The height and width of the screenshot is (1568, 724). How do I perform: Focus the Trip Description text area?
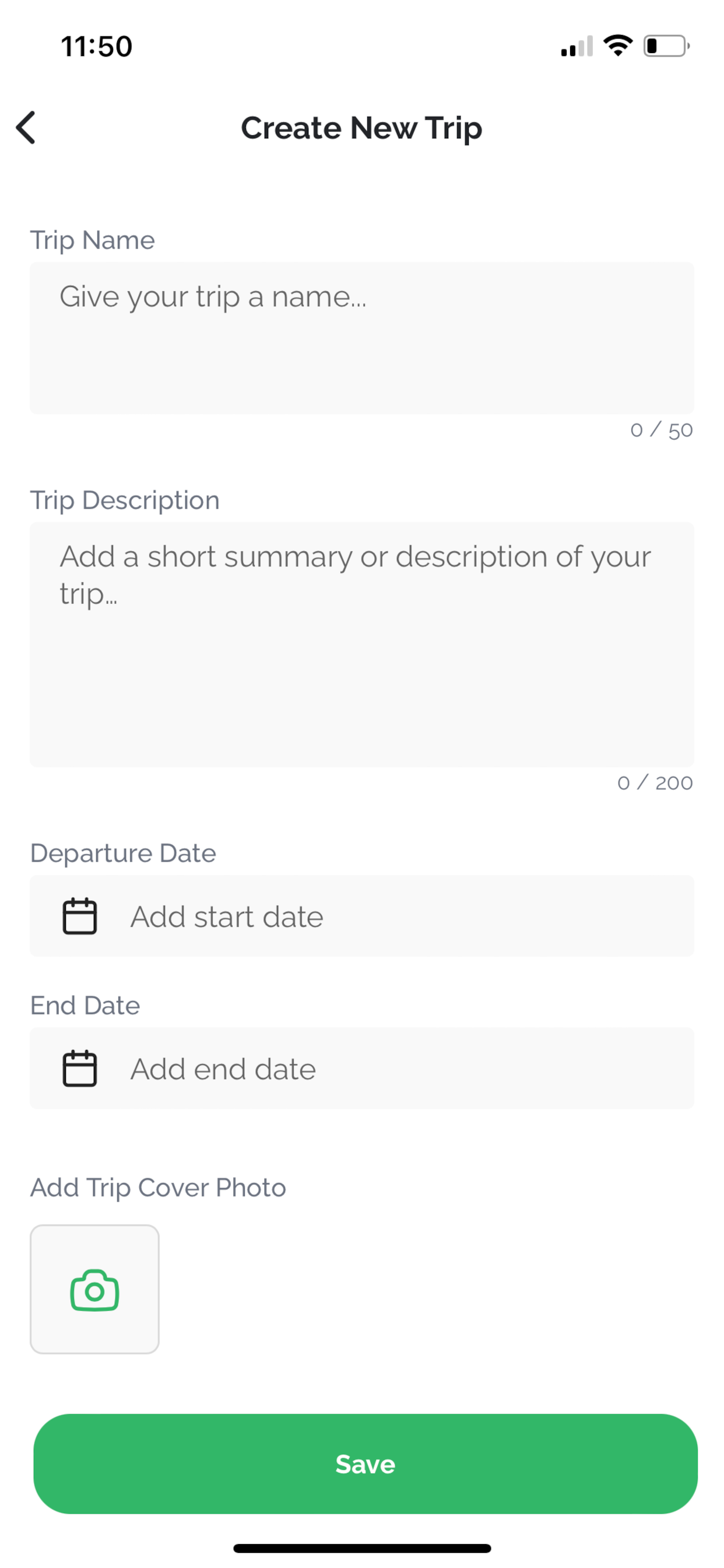coord(362,644)
